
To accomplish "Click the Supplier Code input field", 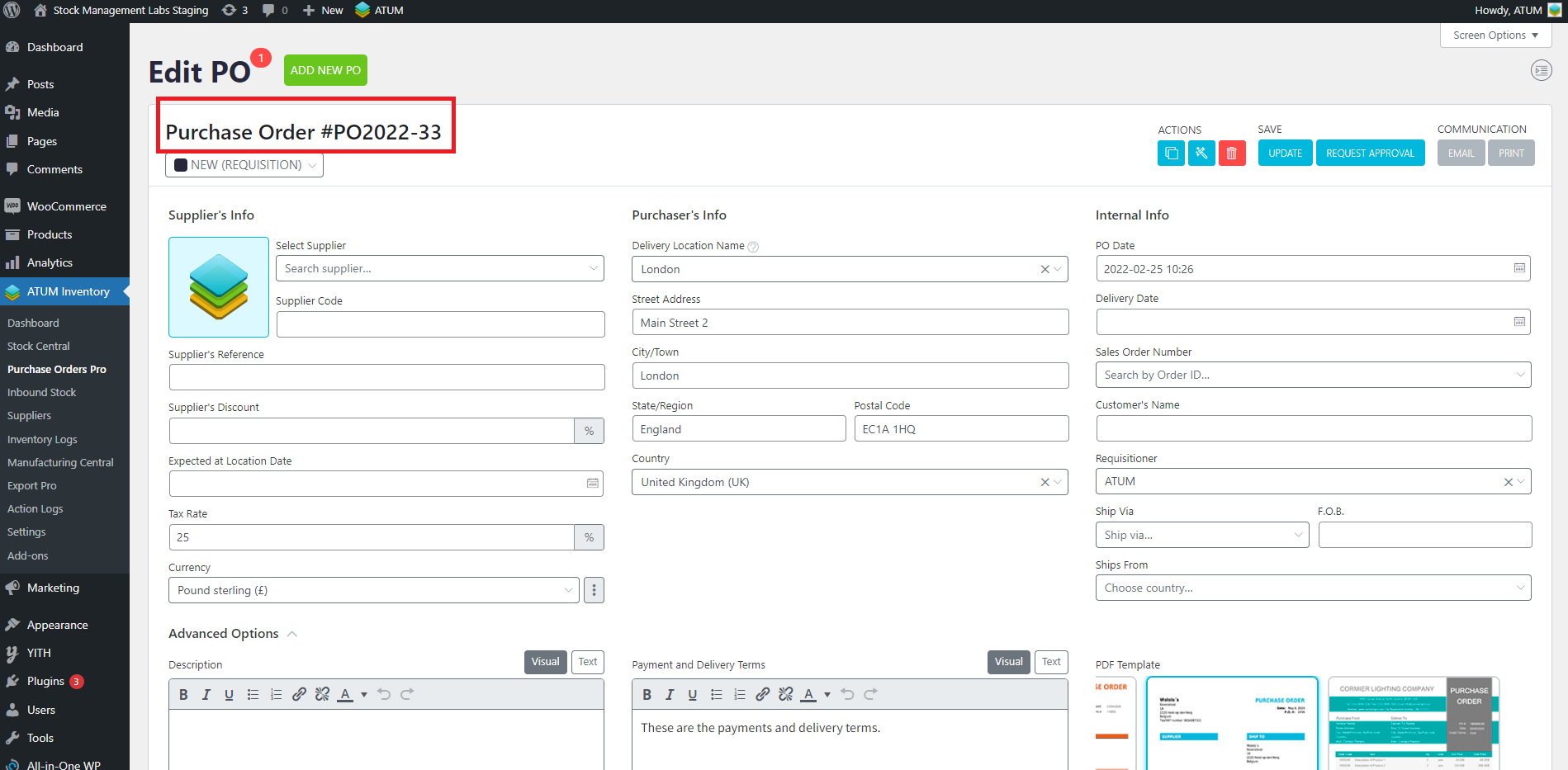I will 440,324.
